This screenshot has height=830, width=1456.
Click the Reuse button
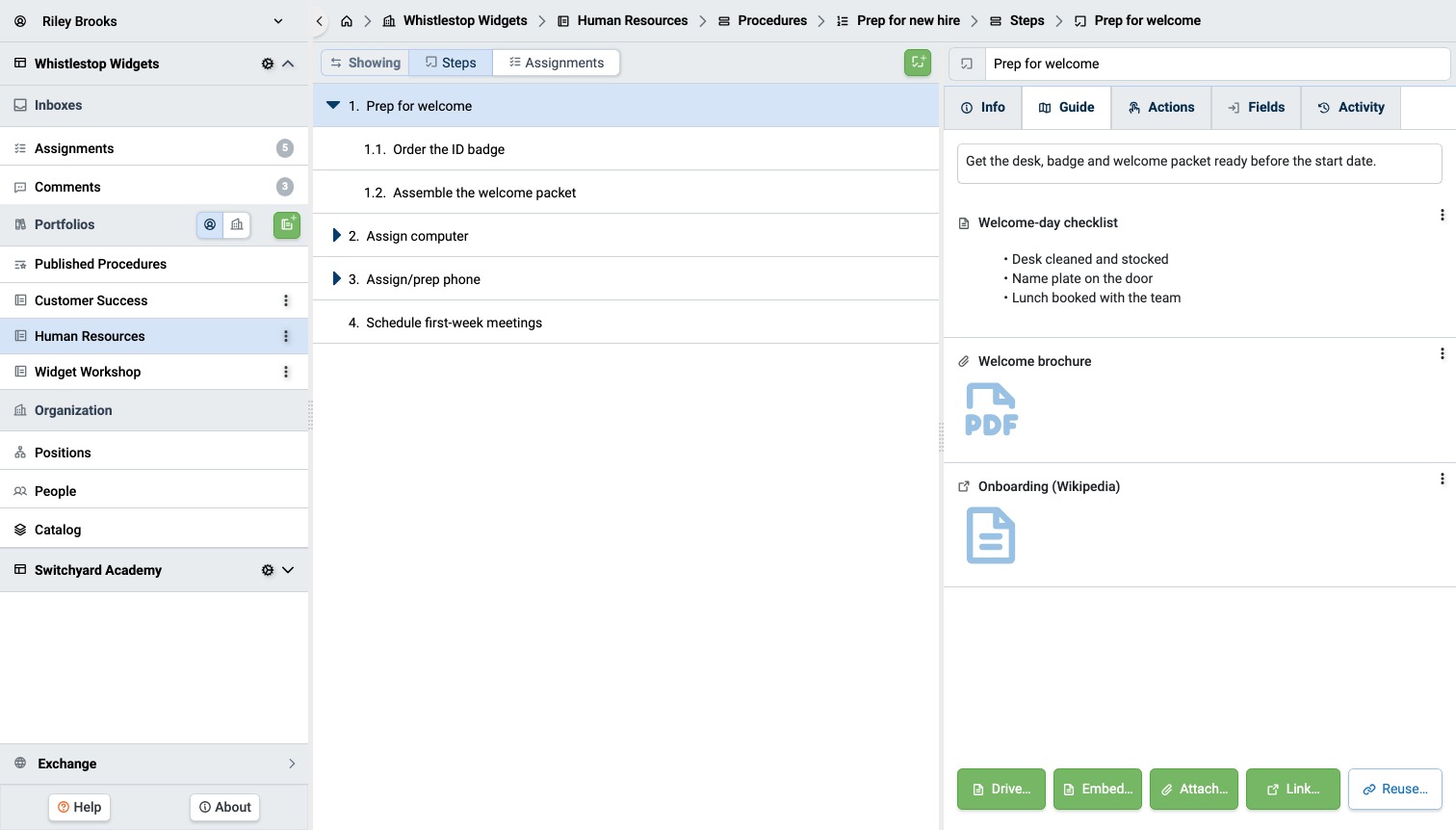point(1395,789)
